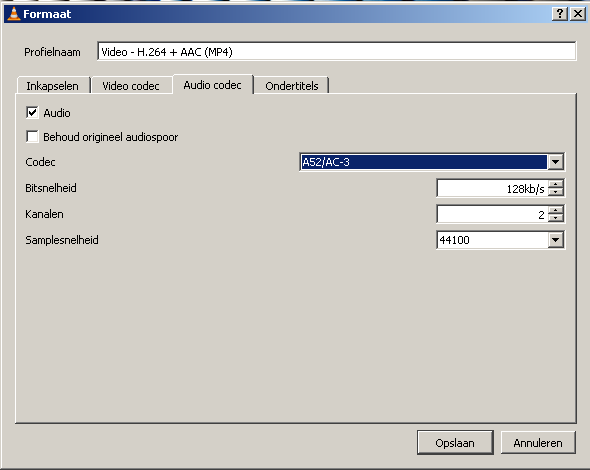Select the A52/AC-3 codec combo box
This screenshot has height=470, width=590.
432,162
